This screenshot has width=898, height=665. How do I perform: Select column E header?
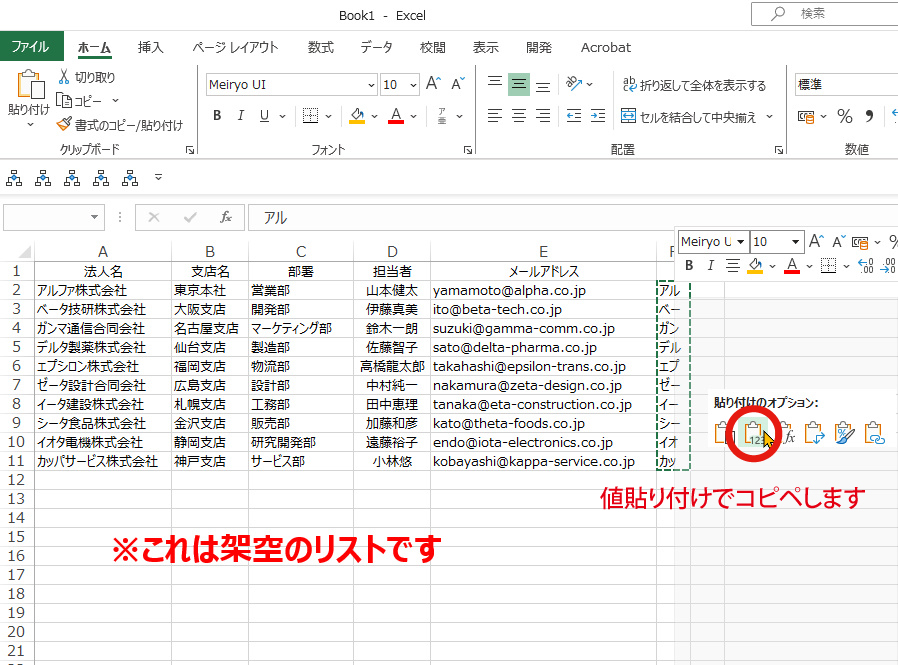543,251
